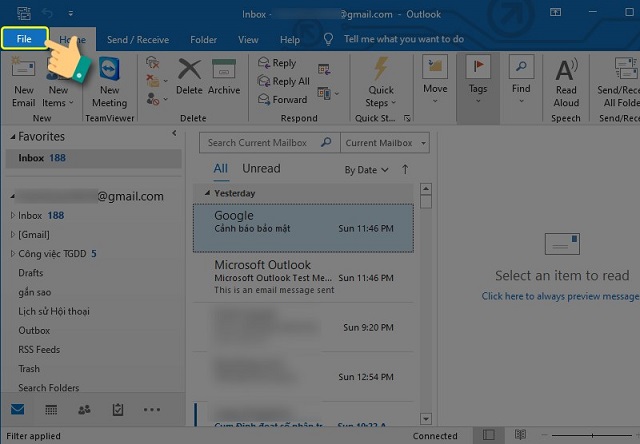
Task: Expand the Công việc TGDD folder
Action: click(13, 253)
